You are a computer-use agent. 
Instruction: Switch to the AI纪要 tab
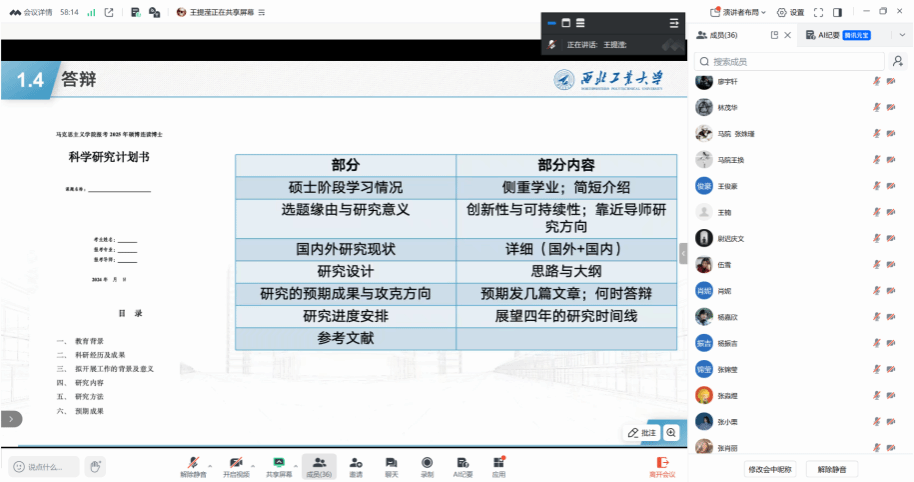tap(826, 35)
